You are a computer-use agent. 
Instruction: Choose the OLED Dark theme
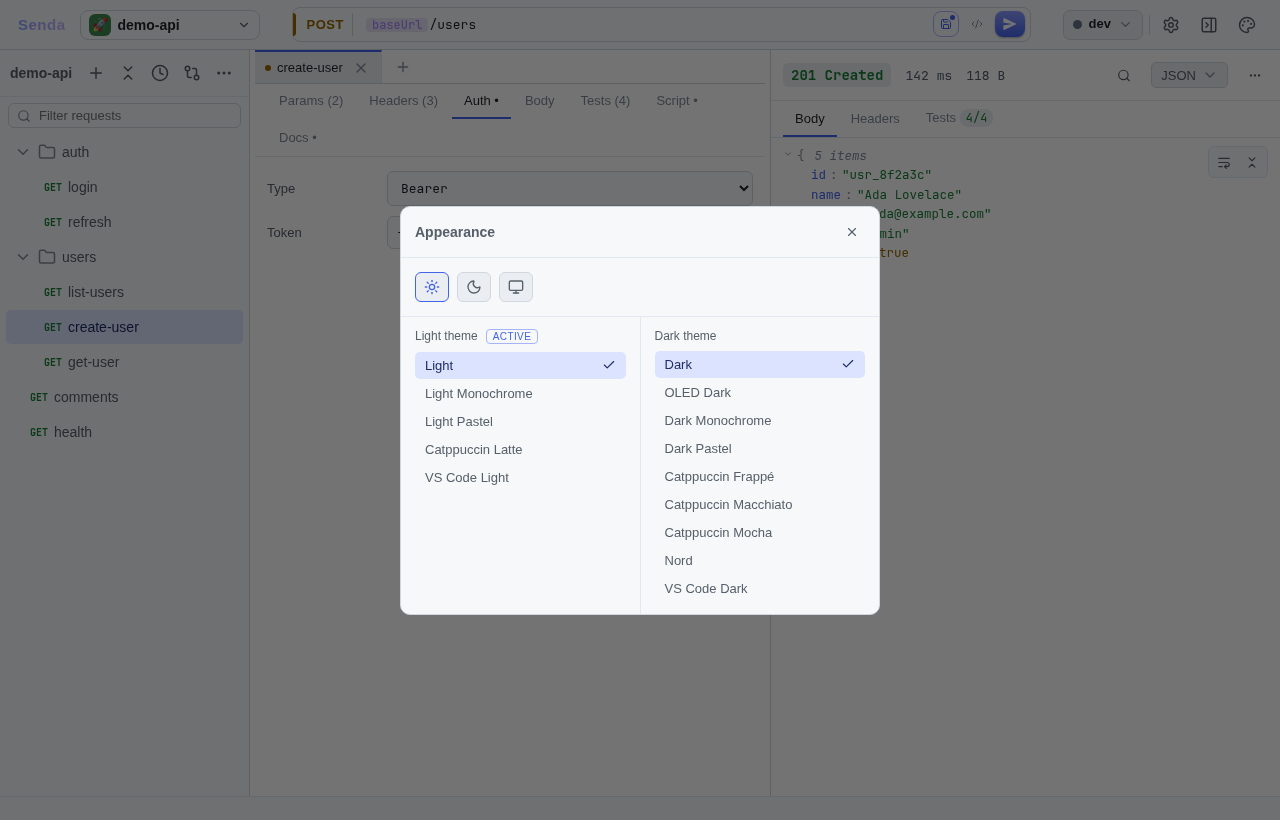coord(760,393)
